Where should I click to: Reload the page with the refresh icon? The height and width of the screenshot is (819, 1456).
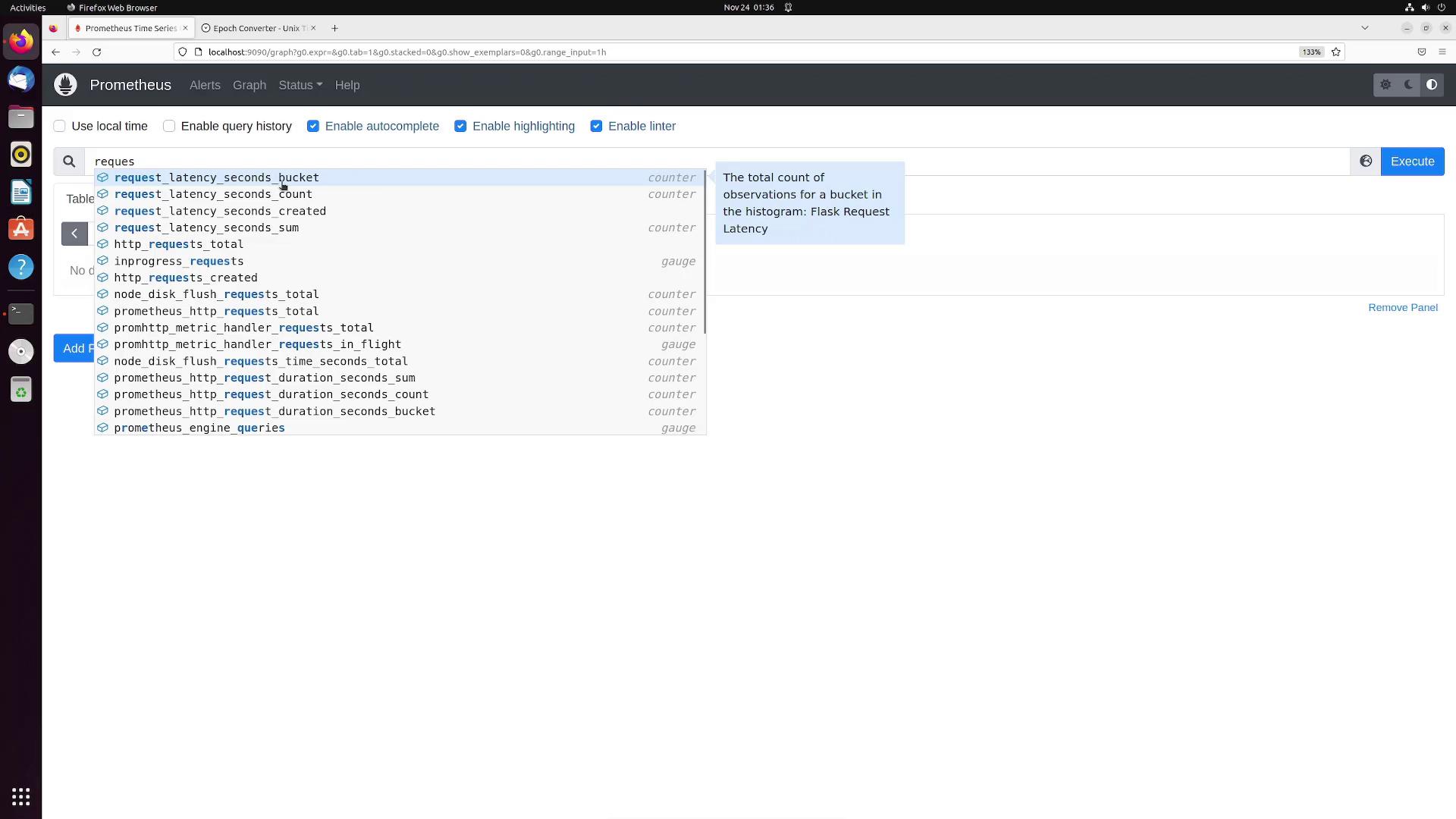click(96, 52)
